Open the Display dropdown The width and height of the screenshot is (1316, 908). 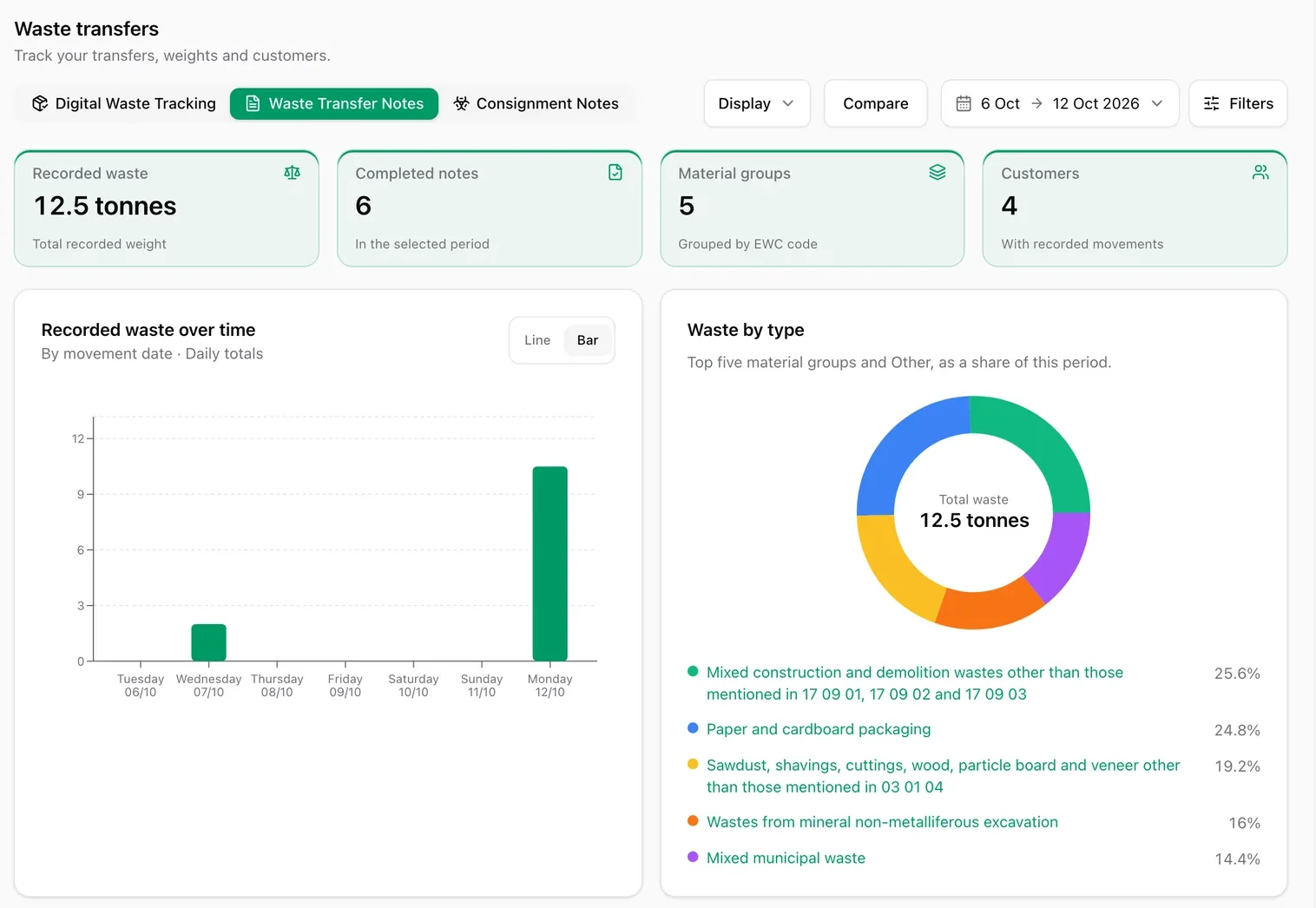click(x=757, y=103)
